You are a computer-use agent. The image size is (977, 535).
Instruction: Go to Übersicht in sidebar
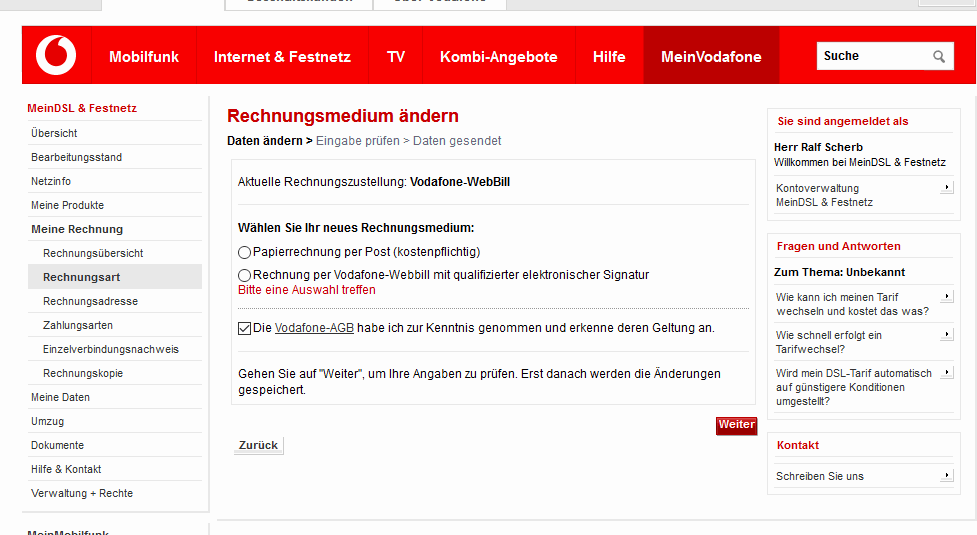54,133
